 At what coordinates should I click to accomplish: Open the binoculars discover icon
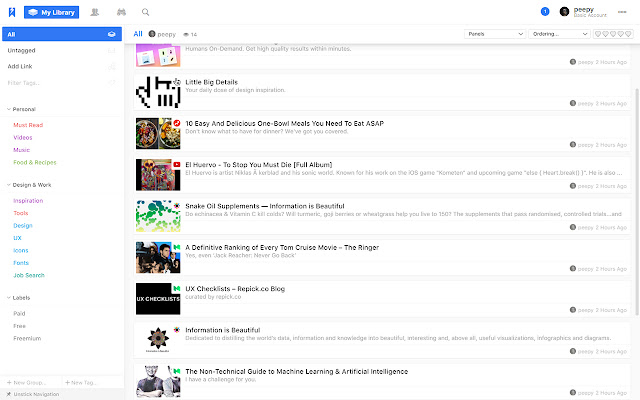click(121, 12)
